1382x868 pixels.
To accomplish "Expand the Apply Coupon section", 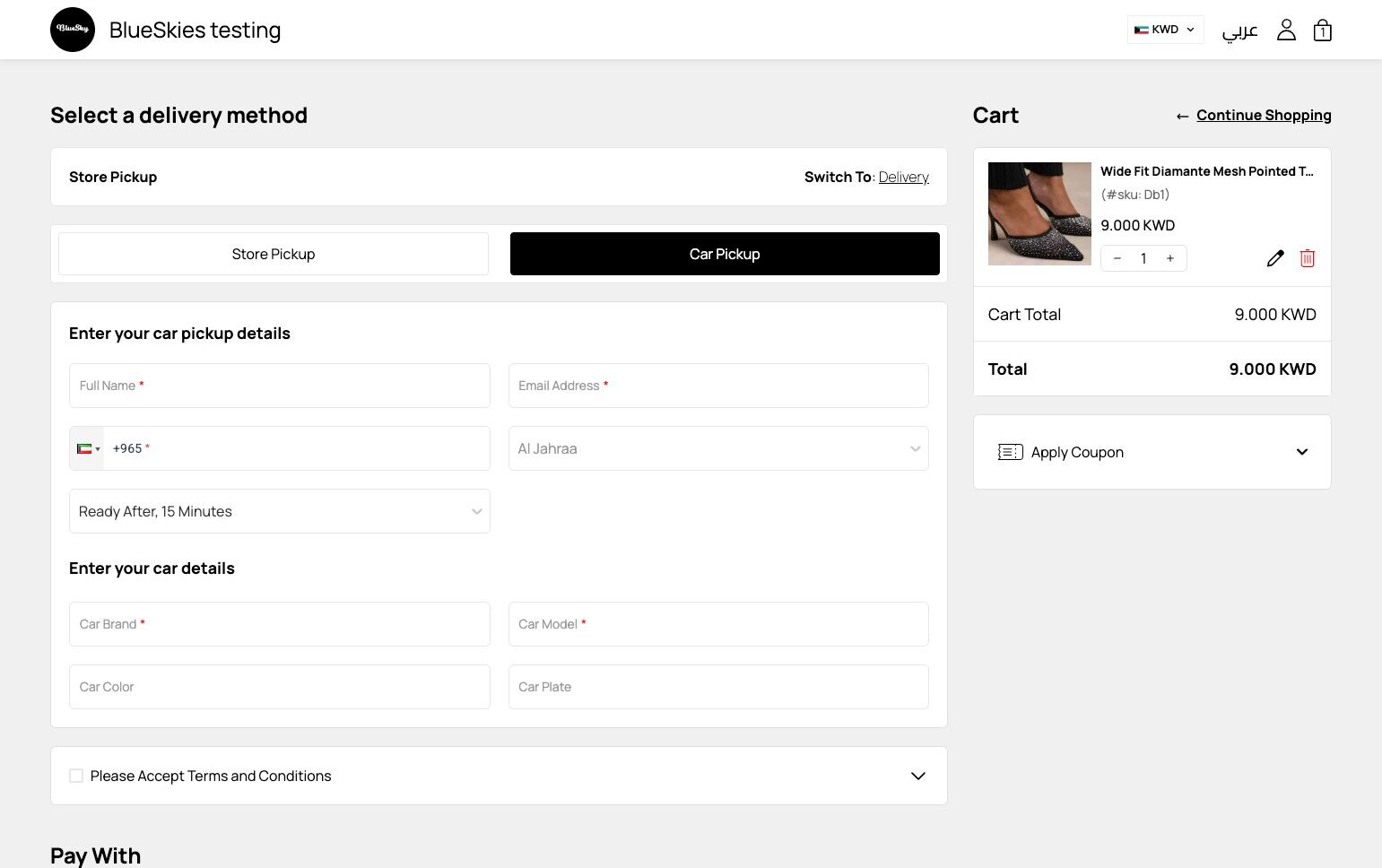I will 1301,452.
